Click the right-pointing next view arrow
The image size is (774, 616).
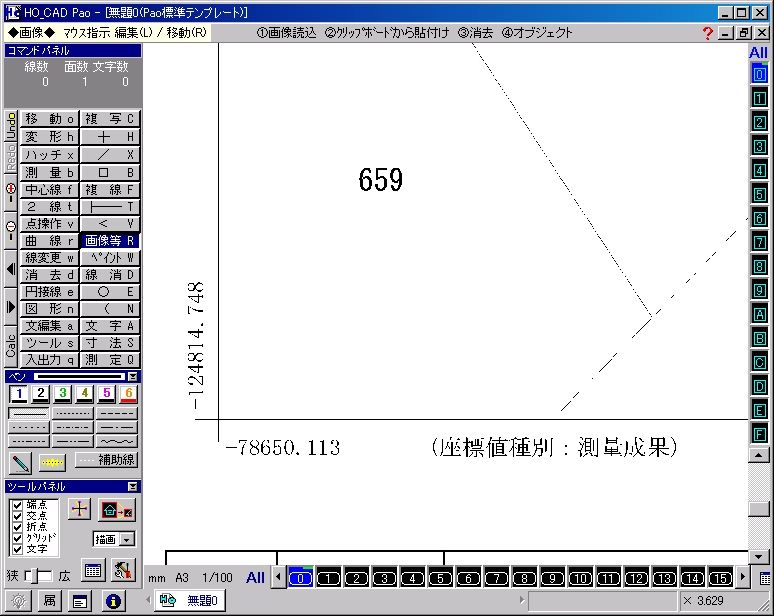[x=11, y=307]
